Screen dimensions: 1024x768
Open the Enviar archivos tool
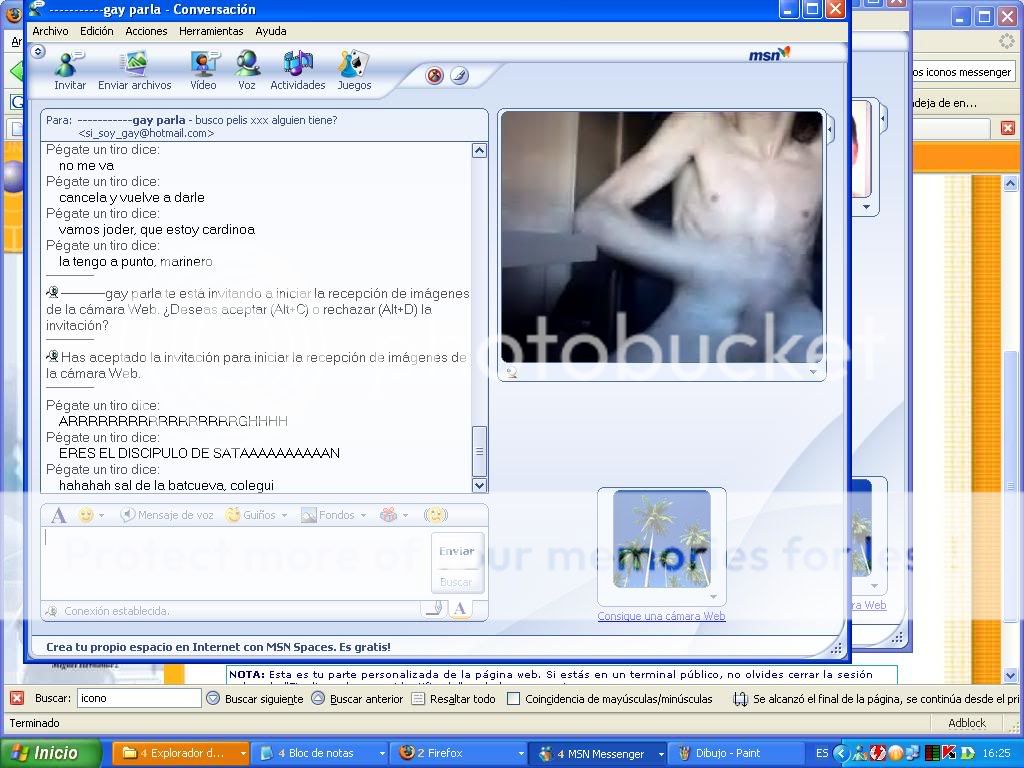click(134, 70)
